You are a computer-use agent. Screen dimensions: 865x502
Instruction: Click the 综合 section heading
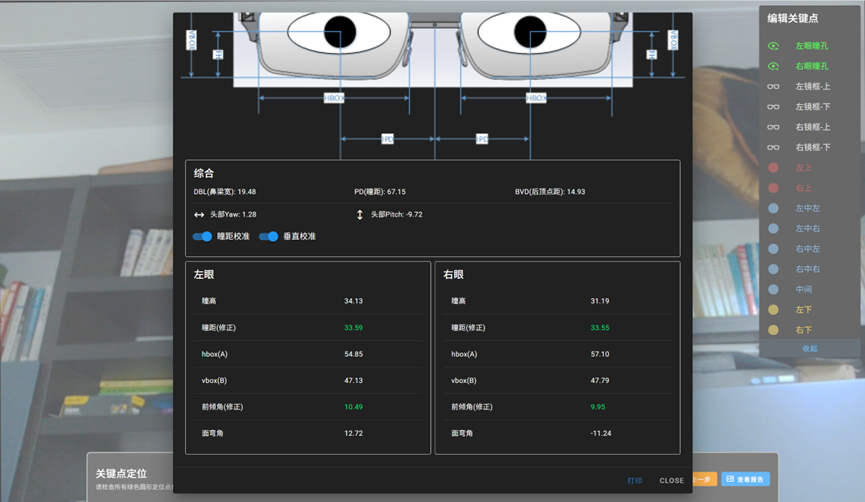click(204, 173)
